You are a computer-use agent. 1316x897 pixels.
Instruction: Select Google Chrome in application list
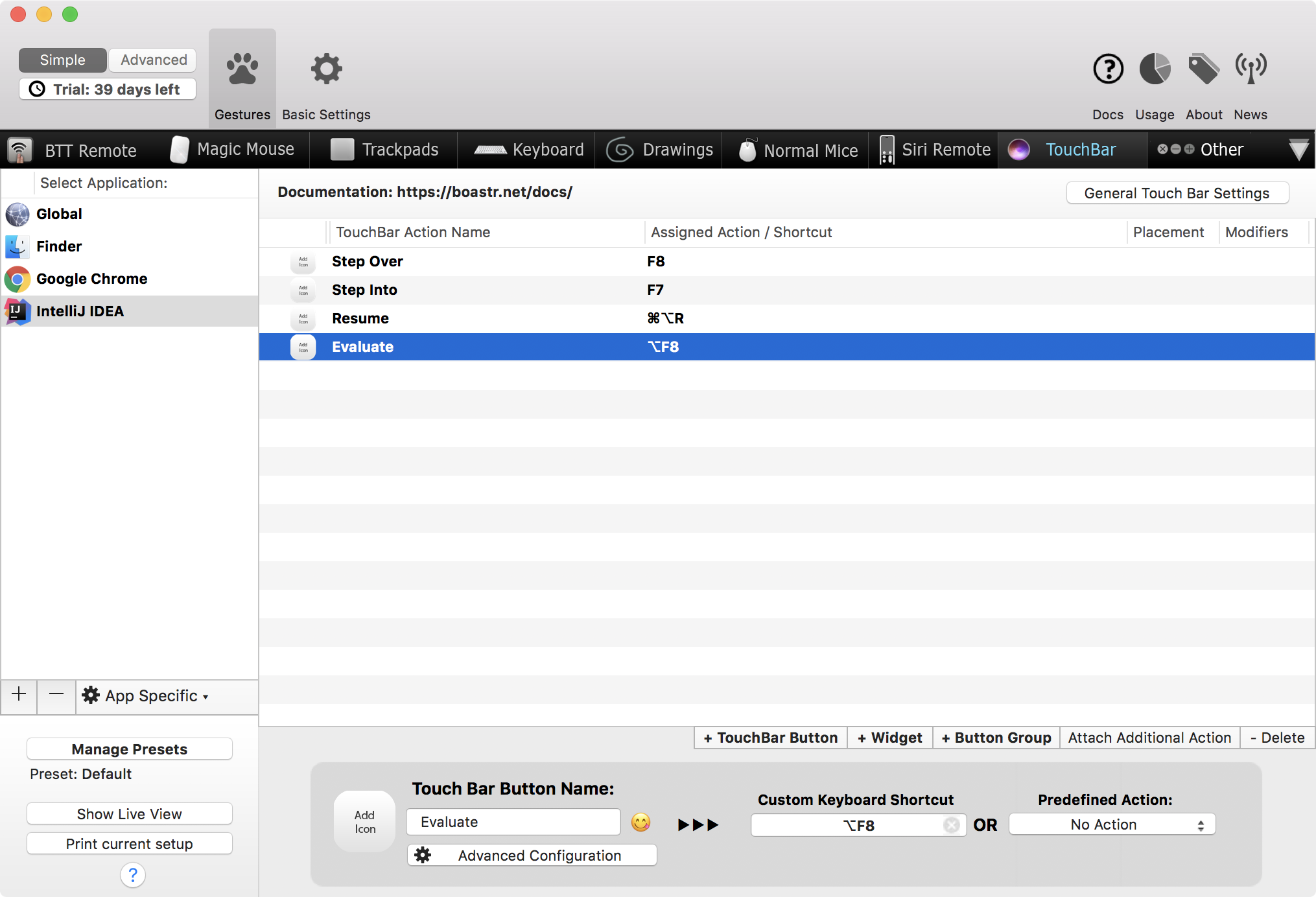point(91,279)
